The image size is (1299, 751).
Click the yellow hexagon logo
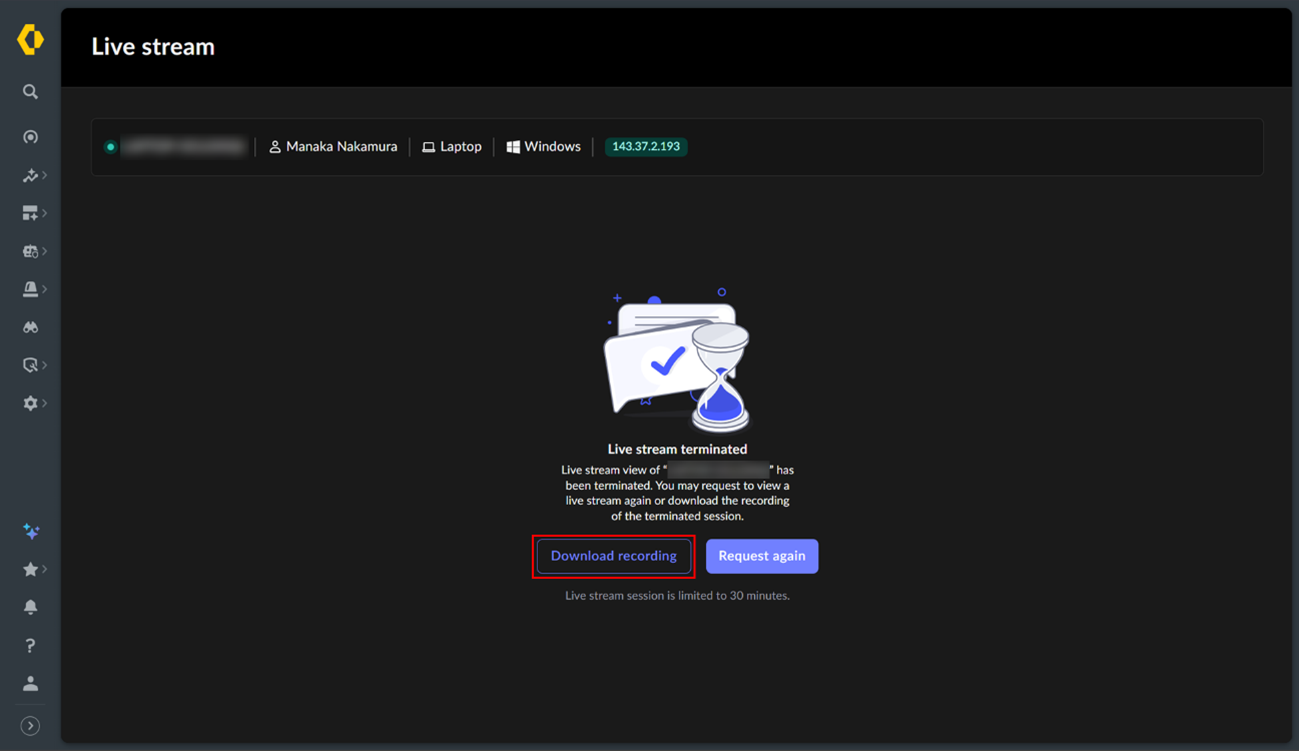(30, 40)
